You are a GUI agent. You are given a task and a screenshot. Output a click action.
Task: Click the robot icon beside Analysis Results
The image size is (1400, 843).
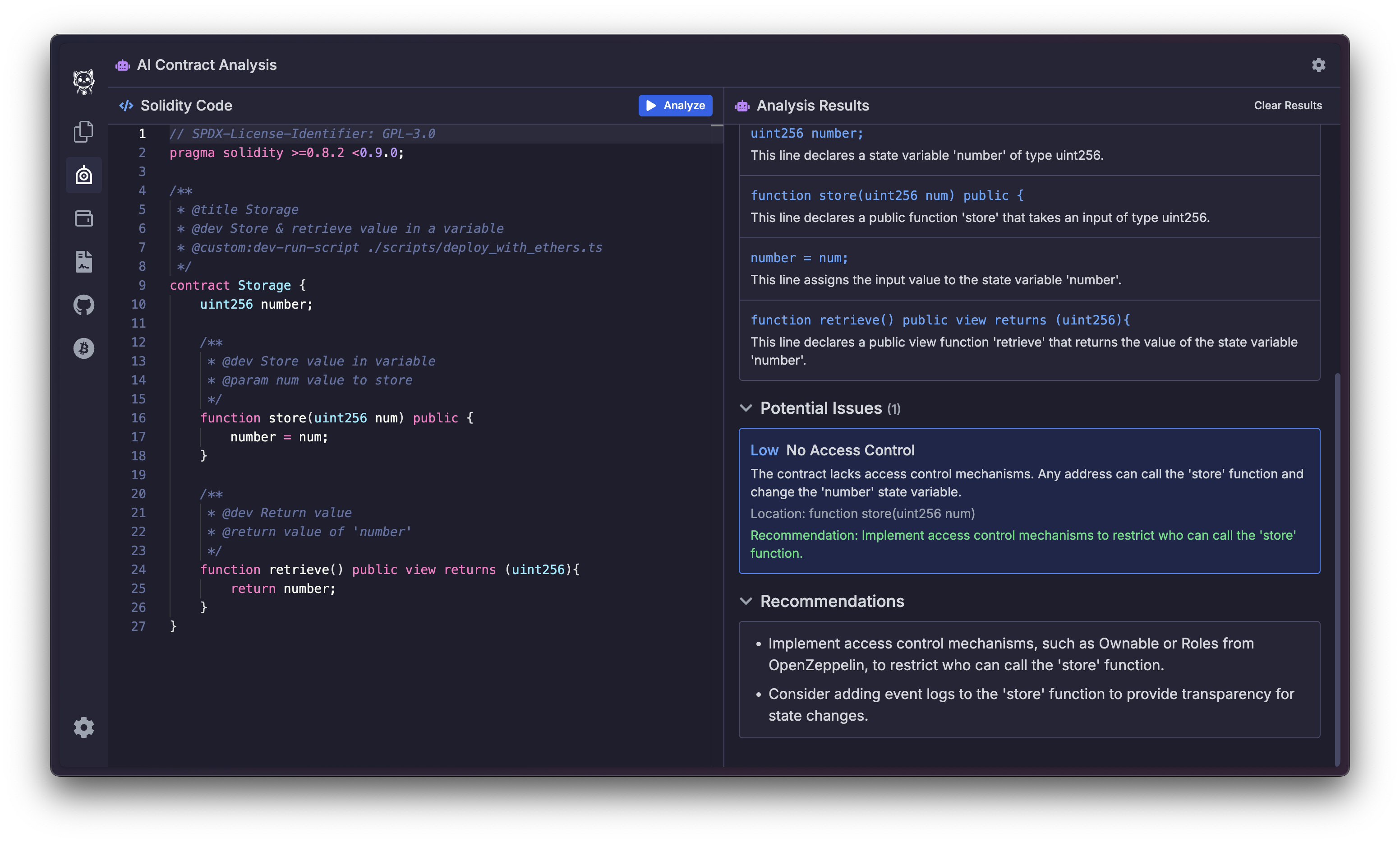pyautogui.click(x=742, y=106)
